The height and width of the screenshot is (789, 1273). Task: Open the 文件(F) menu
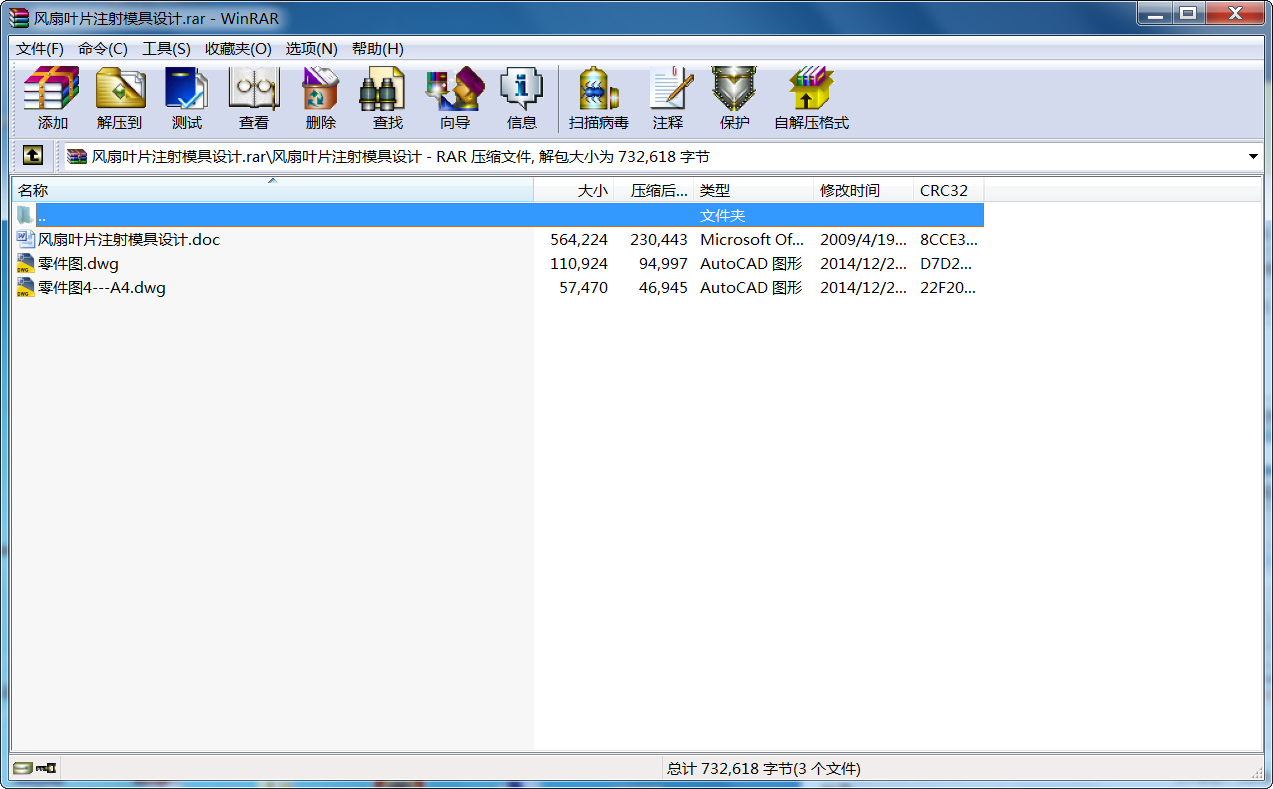(40, 49)
